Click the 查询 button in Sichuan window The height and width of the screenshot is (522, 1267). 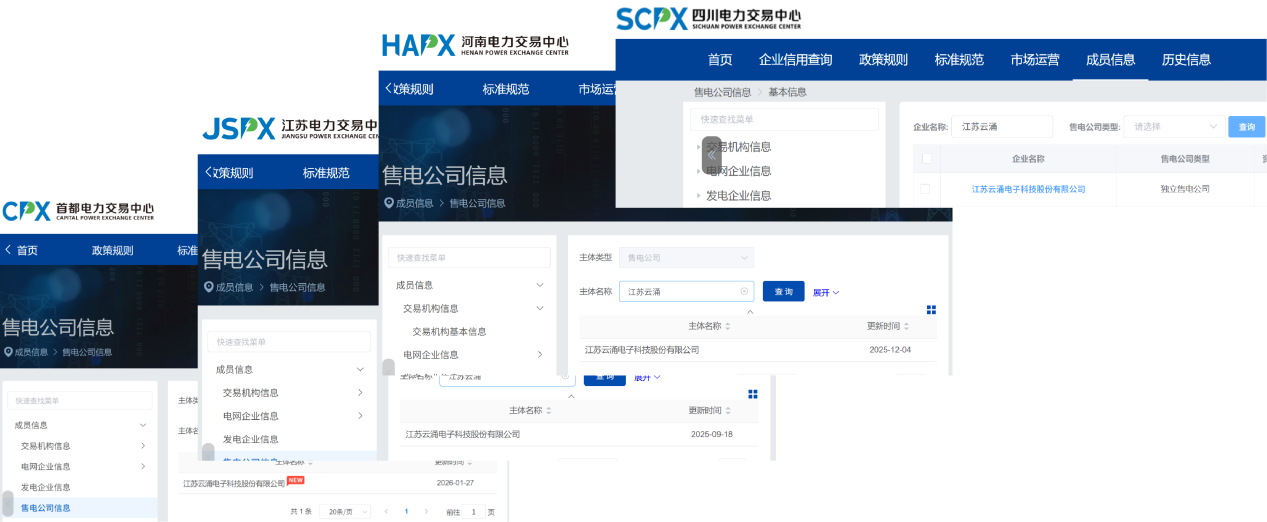click(1246, 127)
